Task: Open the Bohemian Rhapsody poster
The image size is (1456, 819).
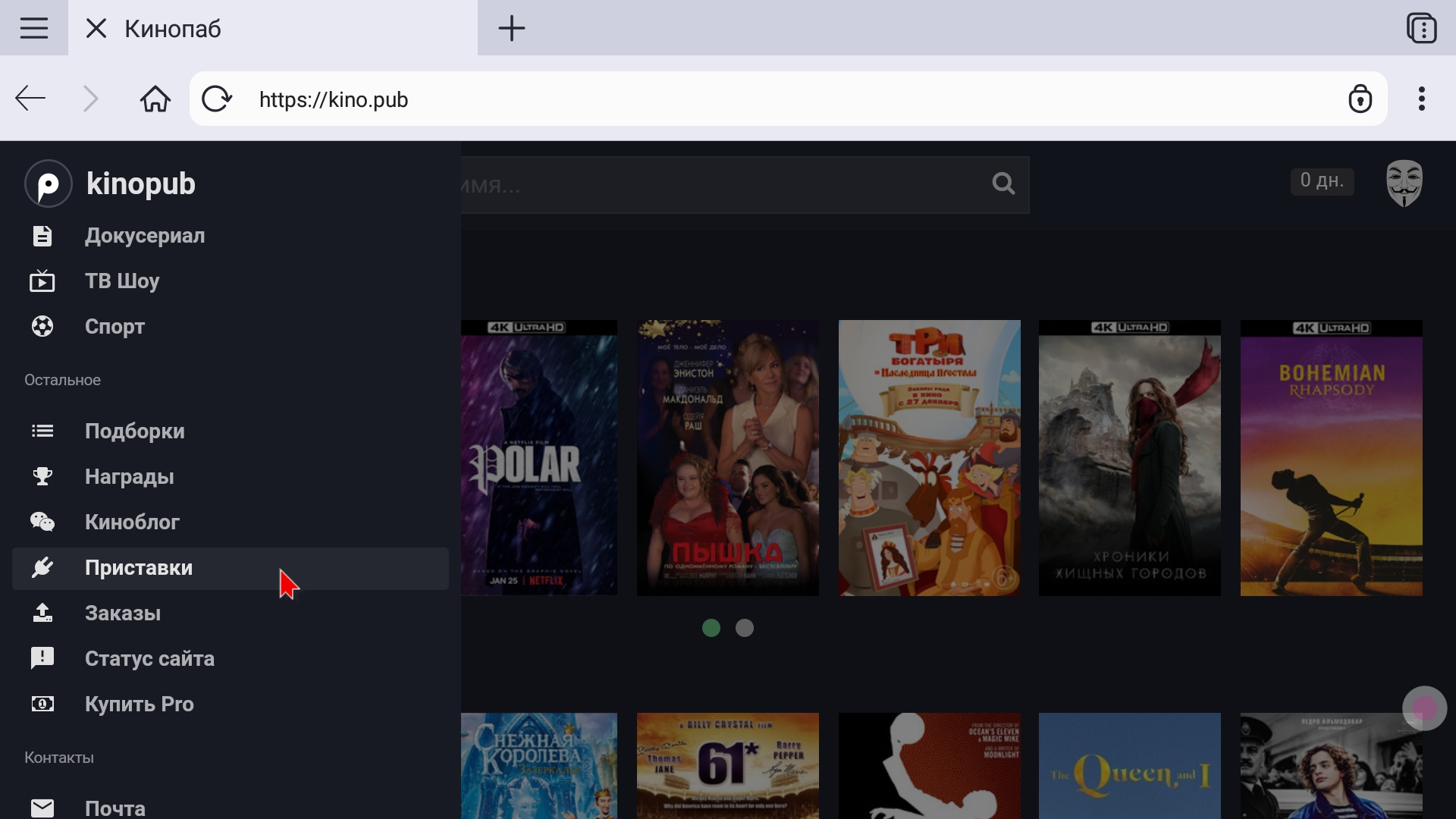Action: (x=1332, y=458)
